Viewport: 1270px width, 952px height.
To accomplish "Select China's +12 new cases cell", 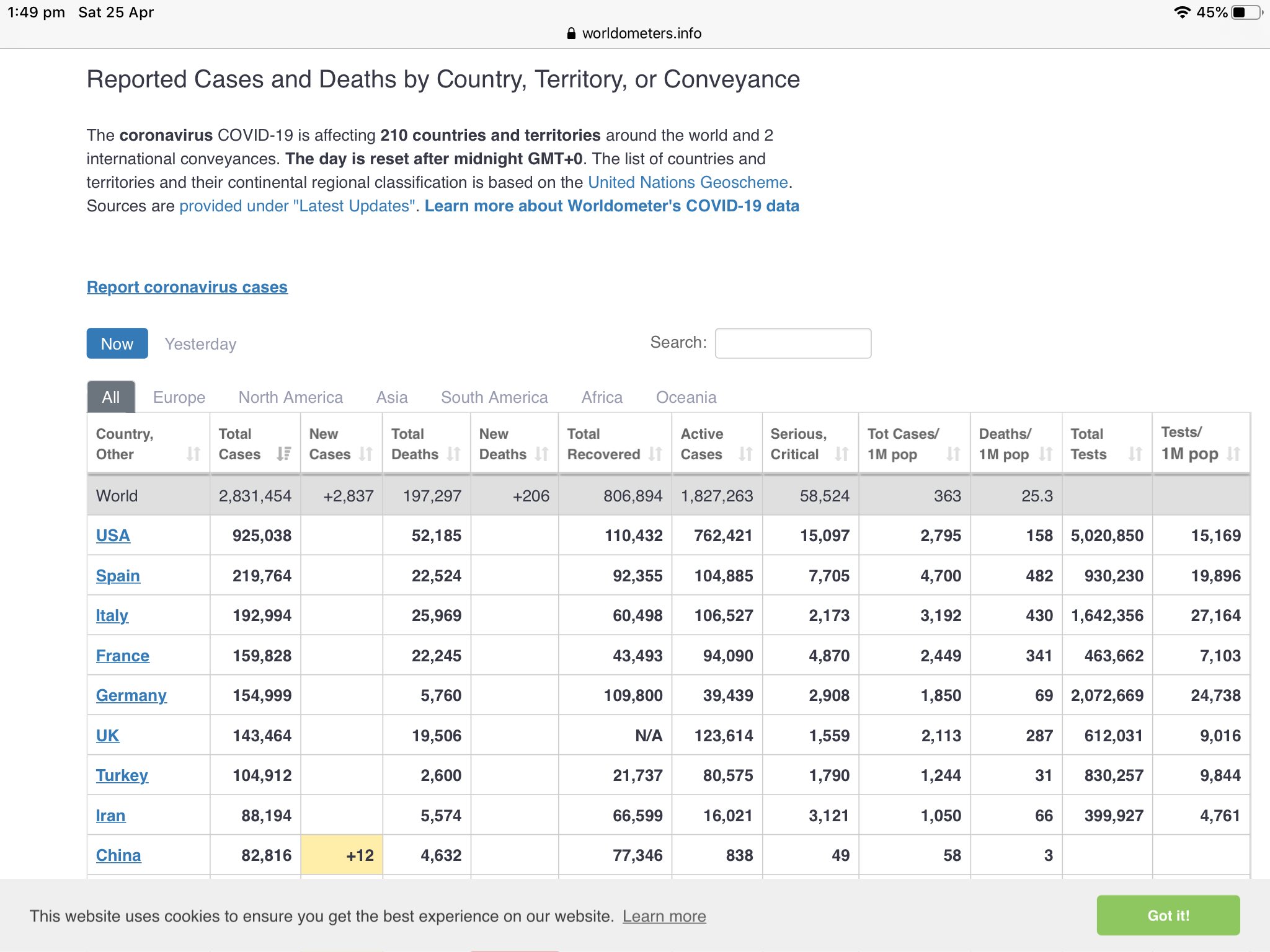I will click(x=342, y=855).
